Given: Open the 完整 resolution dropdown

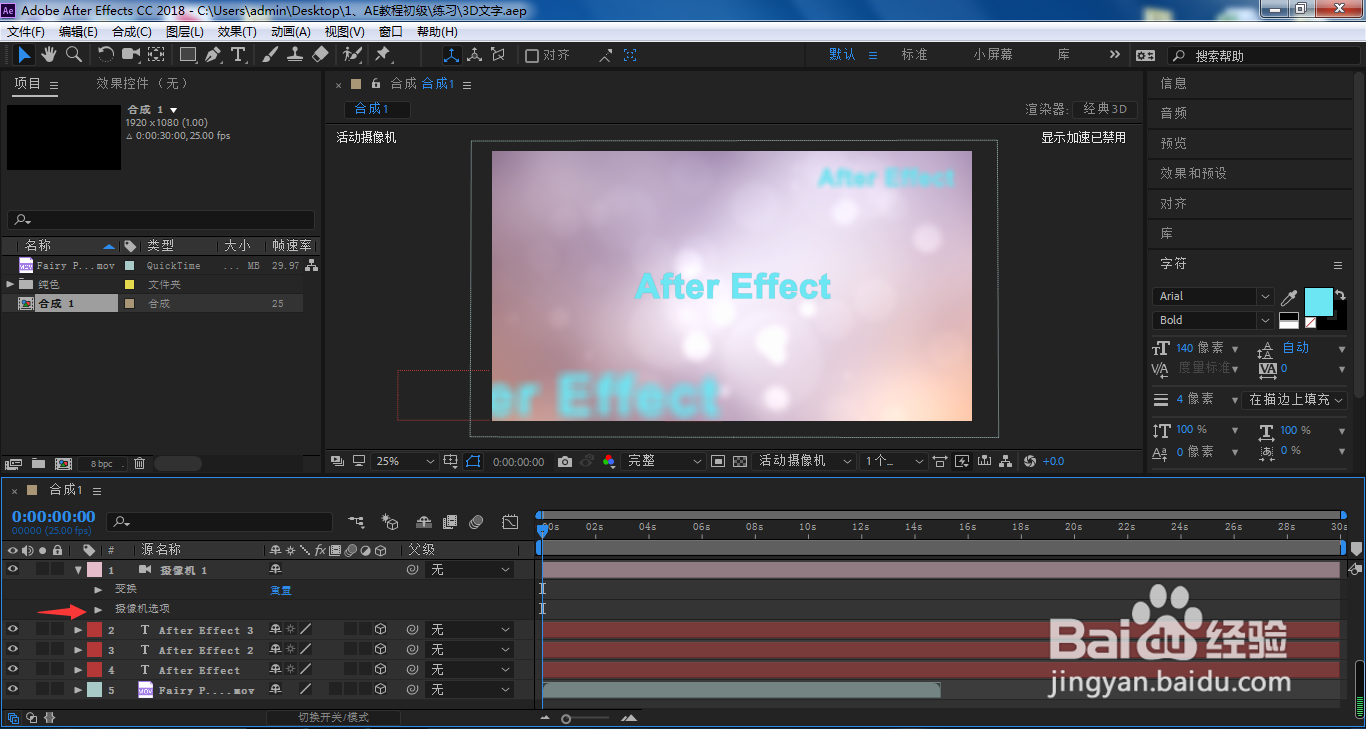Looking at the screenshot, I should point(664,461).
